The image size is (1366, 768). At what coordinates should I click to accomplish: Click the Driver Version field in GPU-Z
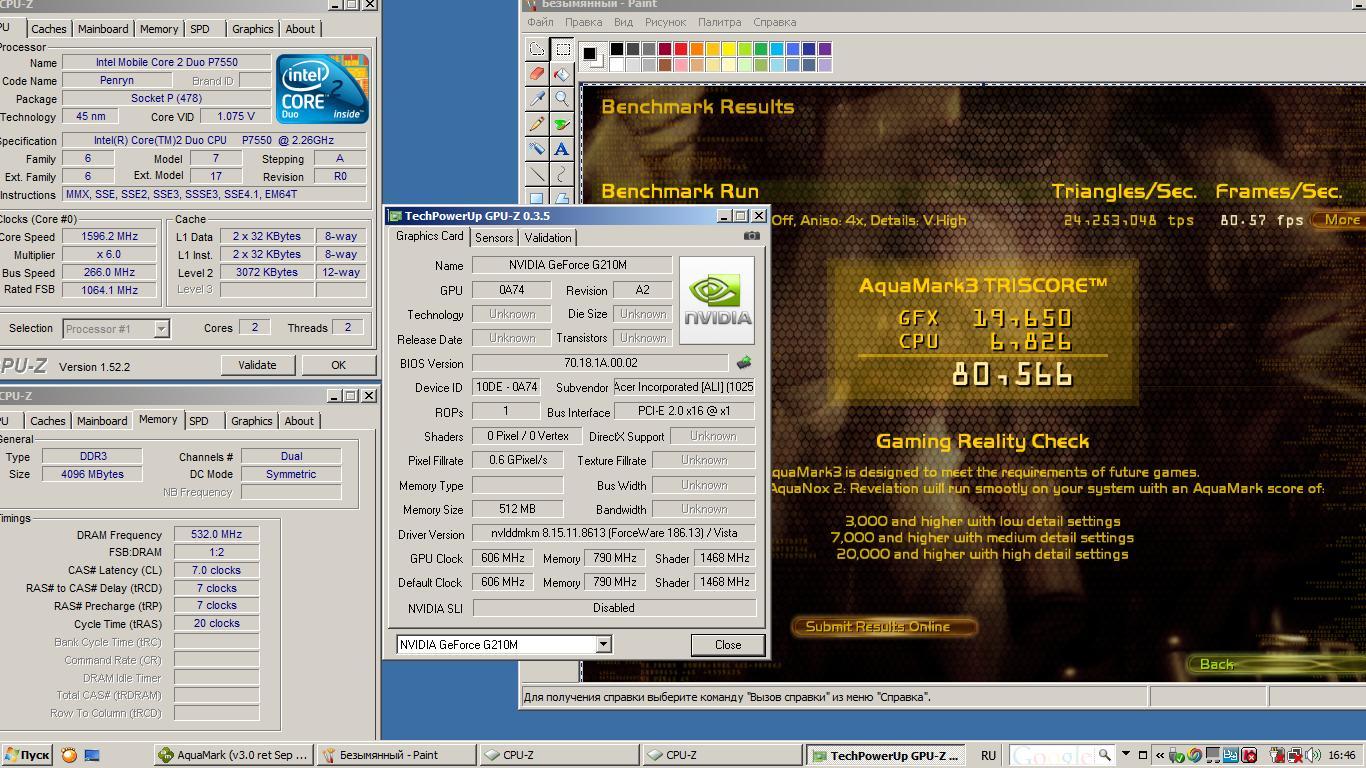click(614, 533)
